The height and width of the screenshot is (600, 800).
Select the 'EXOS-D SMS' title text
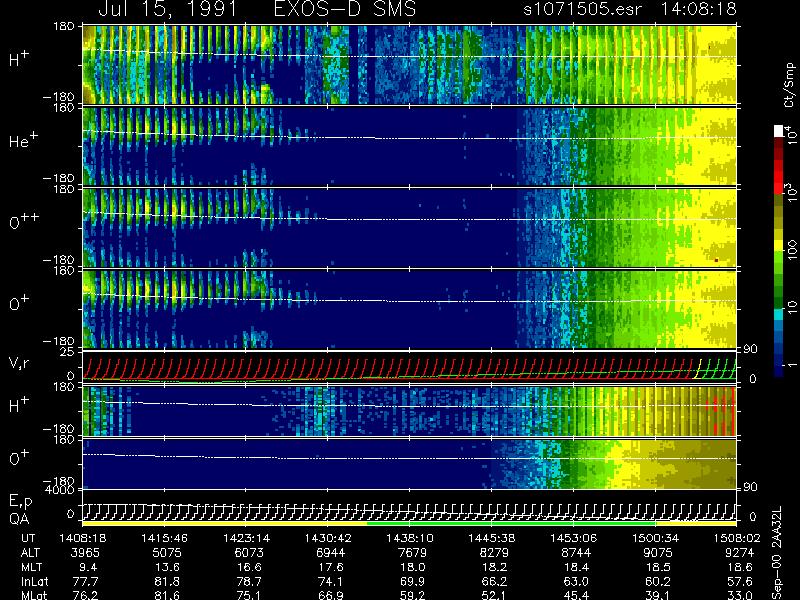pos(345,9)
